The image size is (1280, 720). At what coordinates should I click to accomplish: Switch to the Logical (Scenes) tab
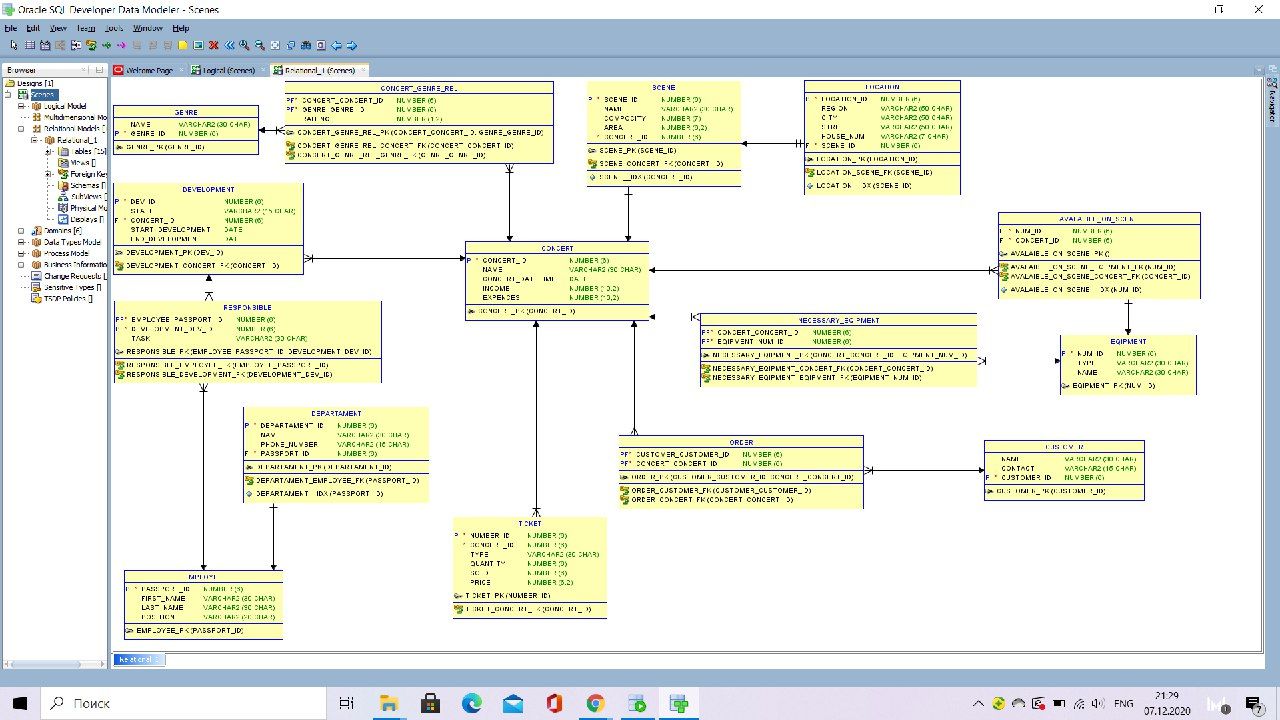pyautogui.click(x=229, y=70)
